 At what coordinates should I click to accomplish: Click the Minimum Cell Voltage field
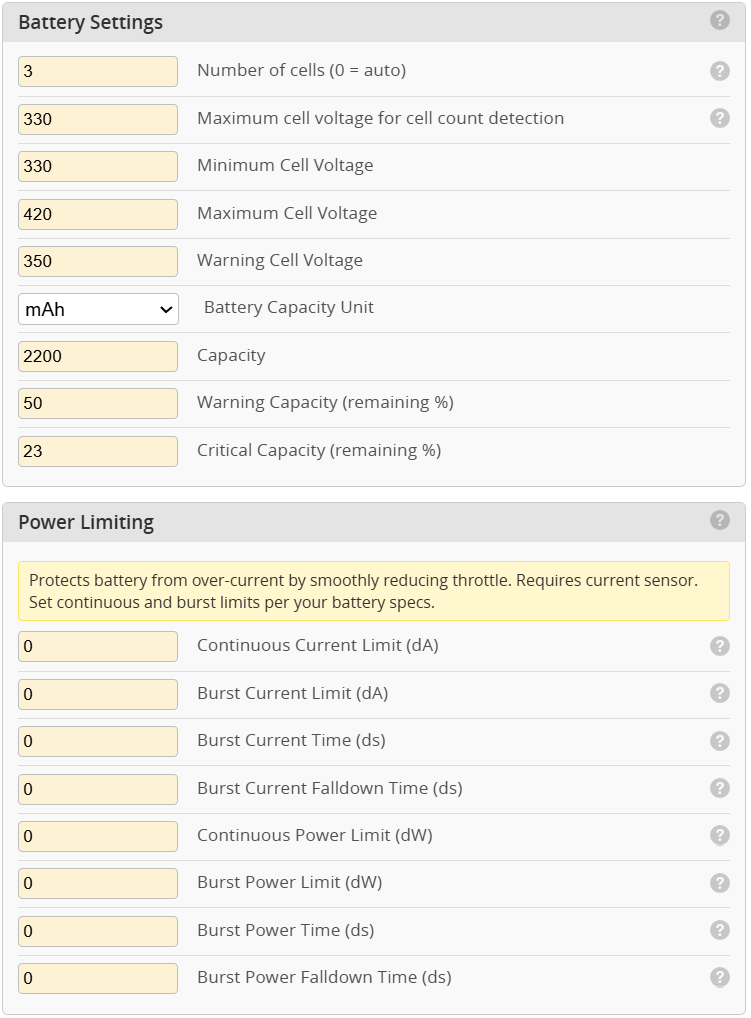coord(98,166)
